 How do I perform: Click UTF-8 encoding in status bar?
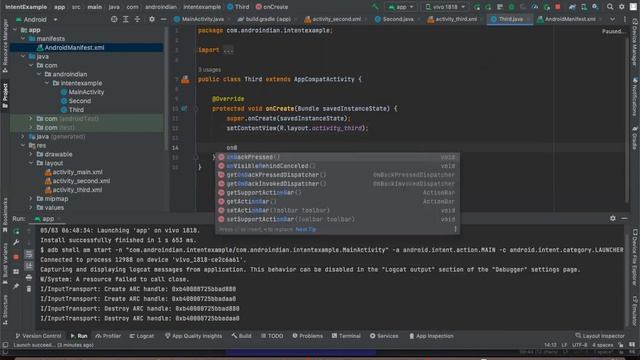pos(579,345)
